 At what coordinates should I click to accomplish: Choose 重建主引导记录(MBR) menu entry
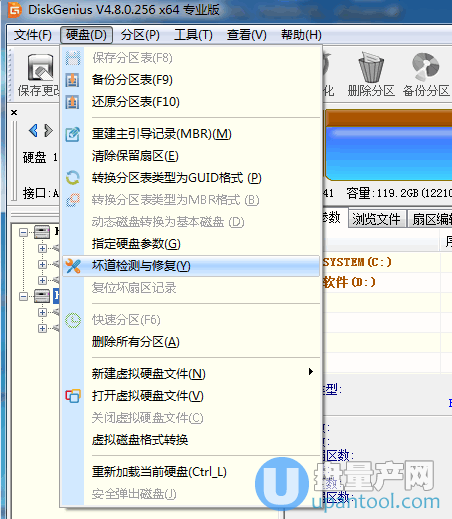click(191, 134)
